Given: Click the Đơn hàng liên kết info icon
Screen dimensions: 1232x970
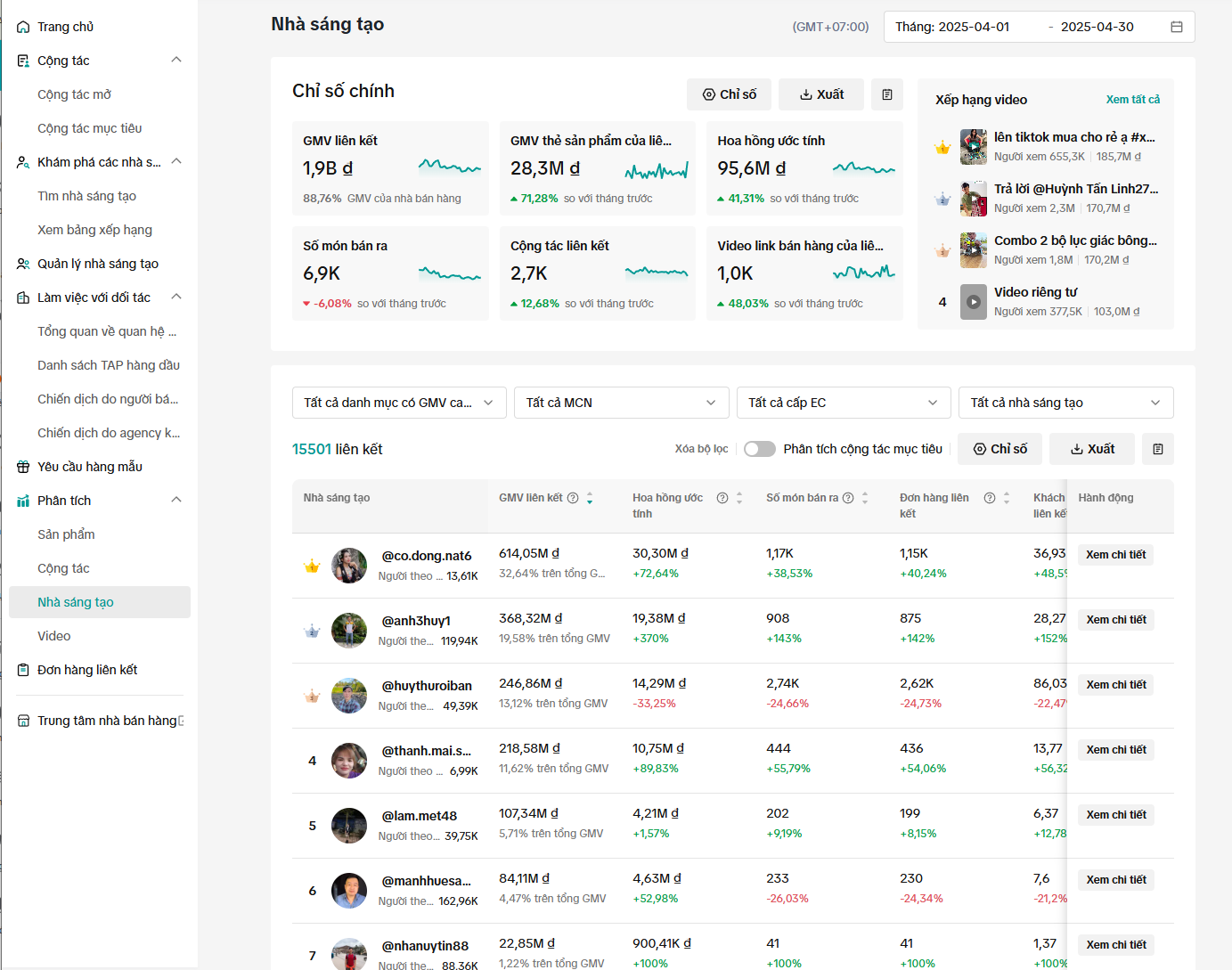Looking at the screenshot, I should [x=990, y=498].
